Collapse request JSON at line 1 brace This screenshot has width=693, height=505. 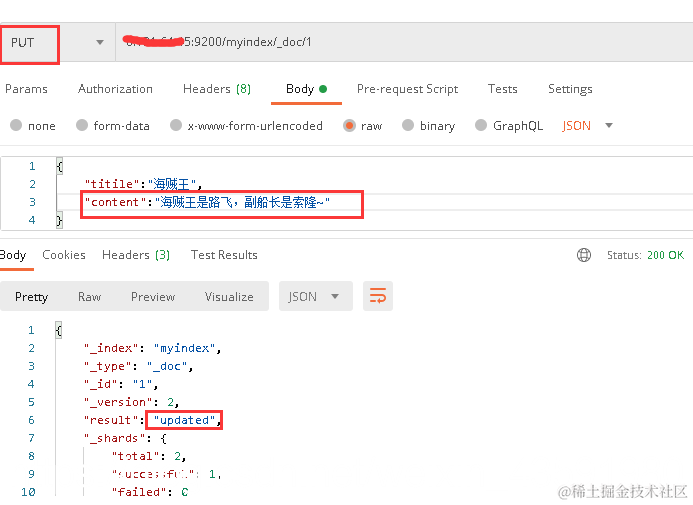(x=60, y=166)
